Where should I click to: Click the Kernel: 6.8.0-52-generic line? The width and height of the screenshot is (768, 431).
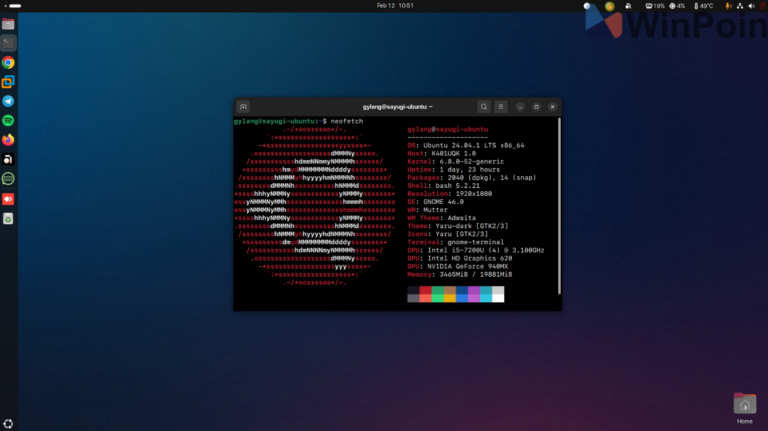456,162
